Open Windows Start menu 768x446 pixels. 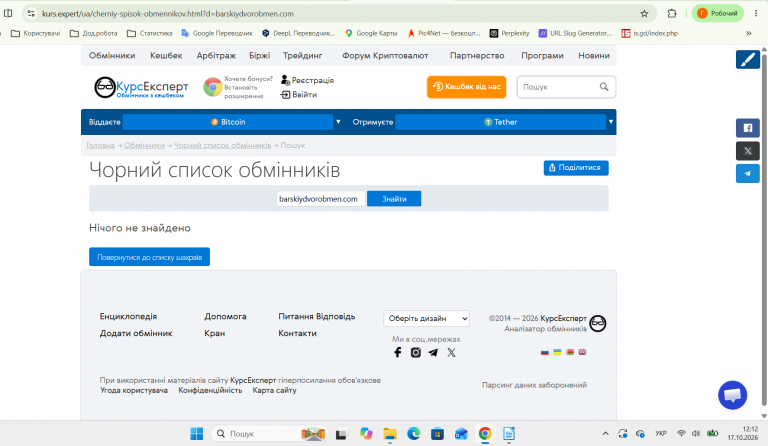coord(196,434)
